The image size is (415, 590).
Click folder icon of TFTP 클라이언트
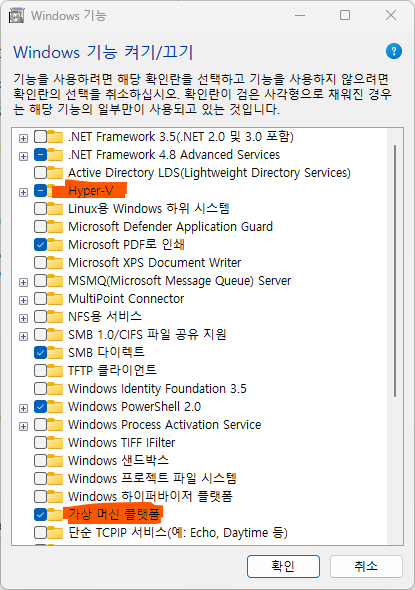coord(55,371)
